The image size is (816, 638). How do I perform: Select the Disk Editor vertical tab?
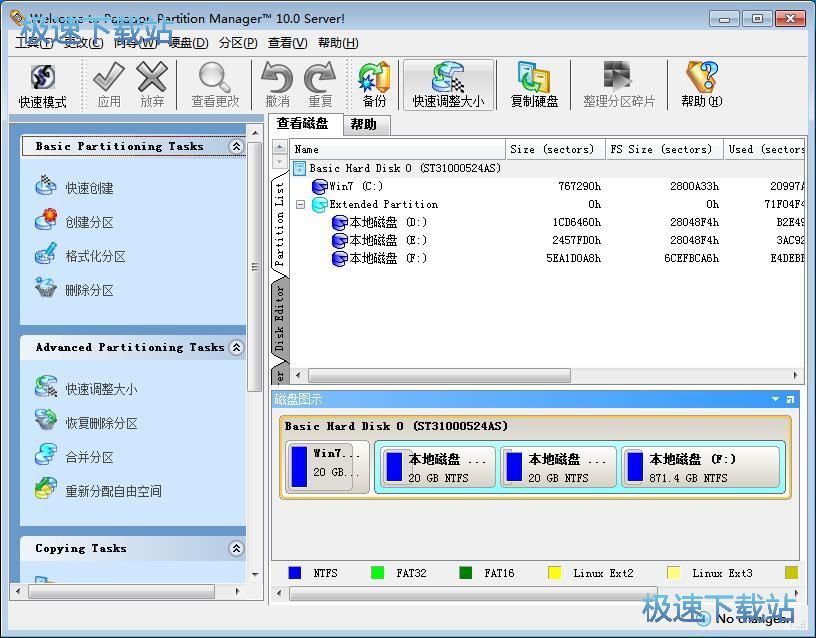(280, 317)
